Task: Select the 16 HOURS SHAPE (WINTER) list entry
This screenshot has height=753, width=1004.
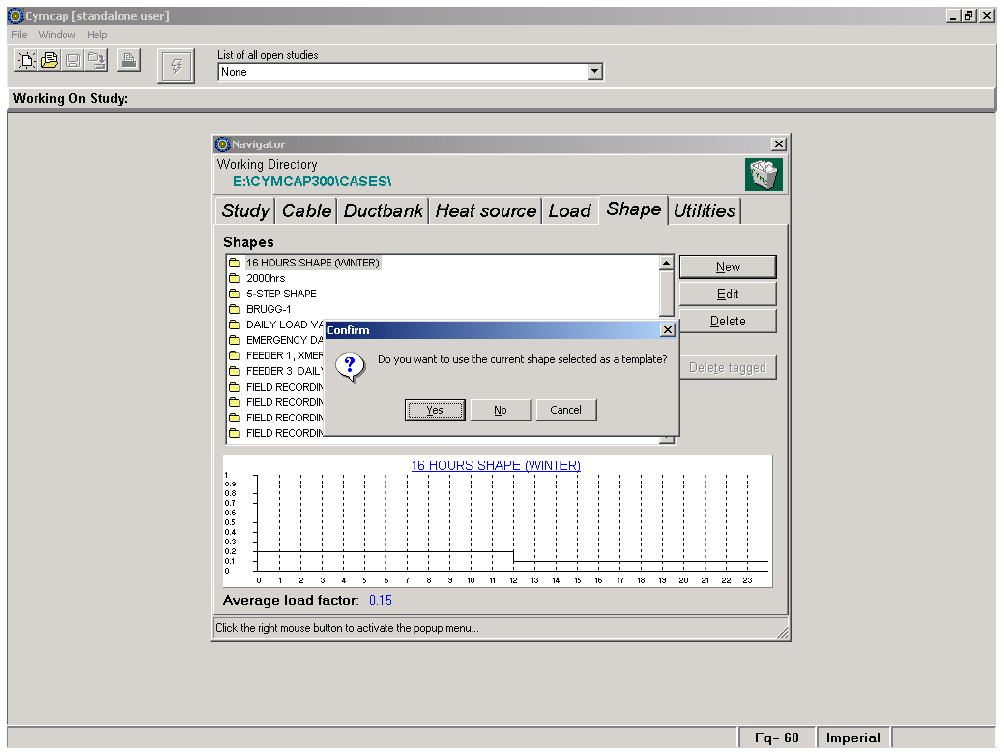Action: coord(312,263)
